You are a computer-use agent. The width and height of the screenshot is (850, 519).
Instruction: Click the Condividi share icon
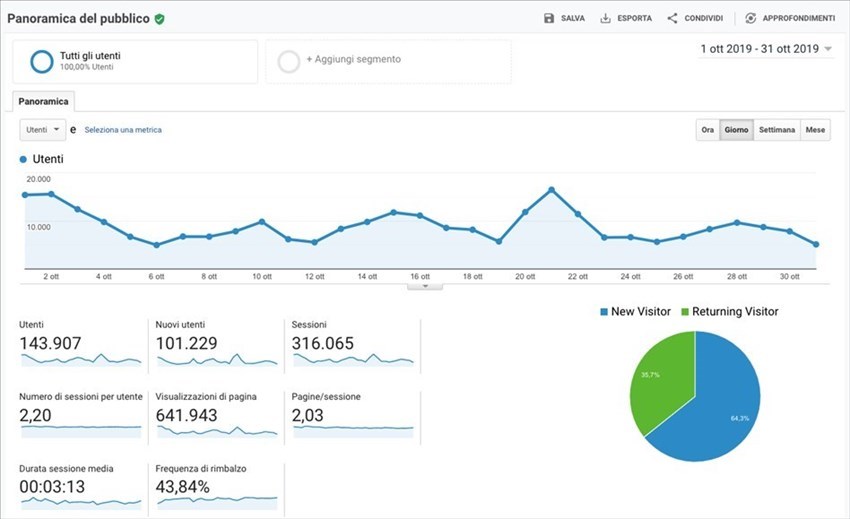pyautogui.click(x=672, y=18)
